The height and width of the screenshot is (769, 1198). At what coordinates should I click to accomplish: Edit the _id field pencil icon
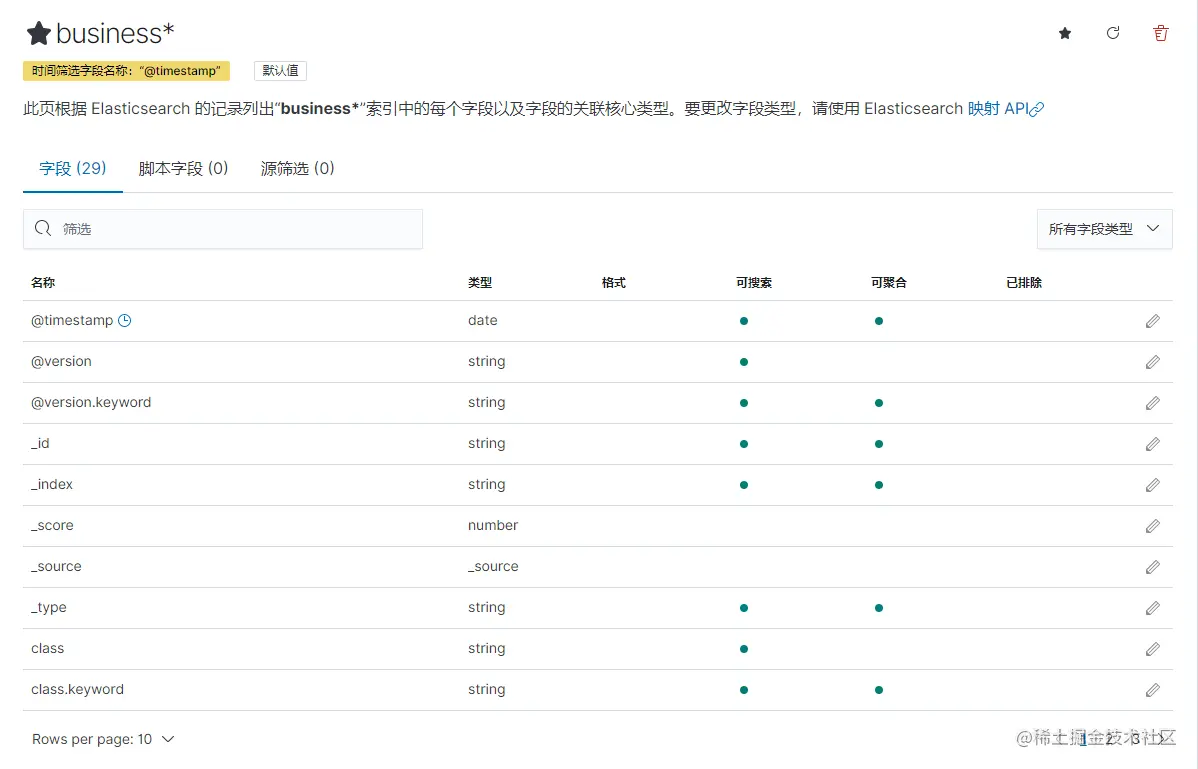(1153, 444)
